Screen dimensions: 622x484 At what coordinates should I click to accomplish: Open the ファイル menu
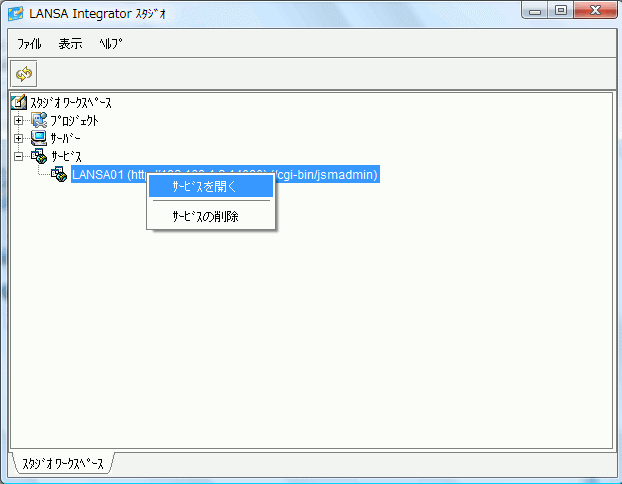pos(29,43)
